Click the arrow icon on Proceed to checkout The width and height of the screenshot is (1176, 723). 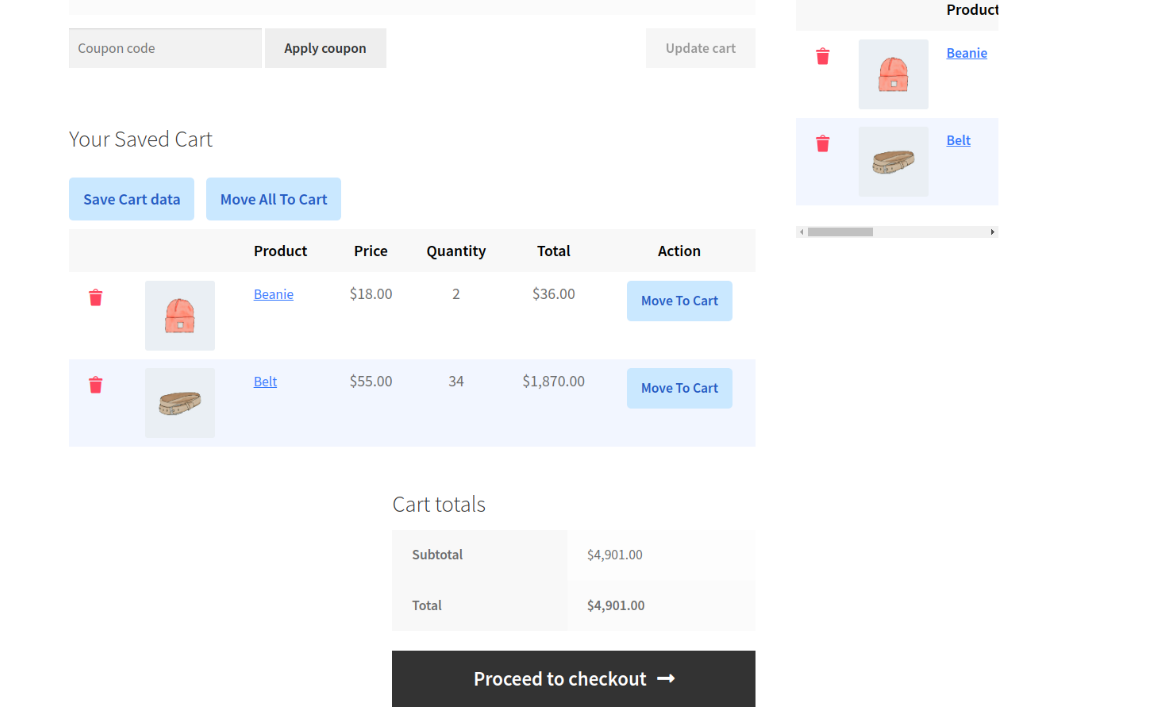pyautogui.click(x=665, y=678)
